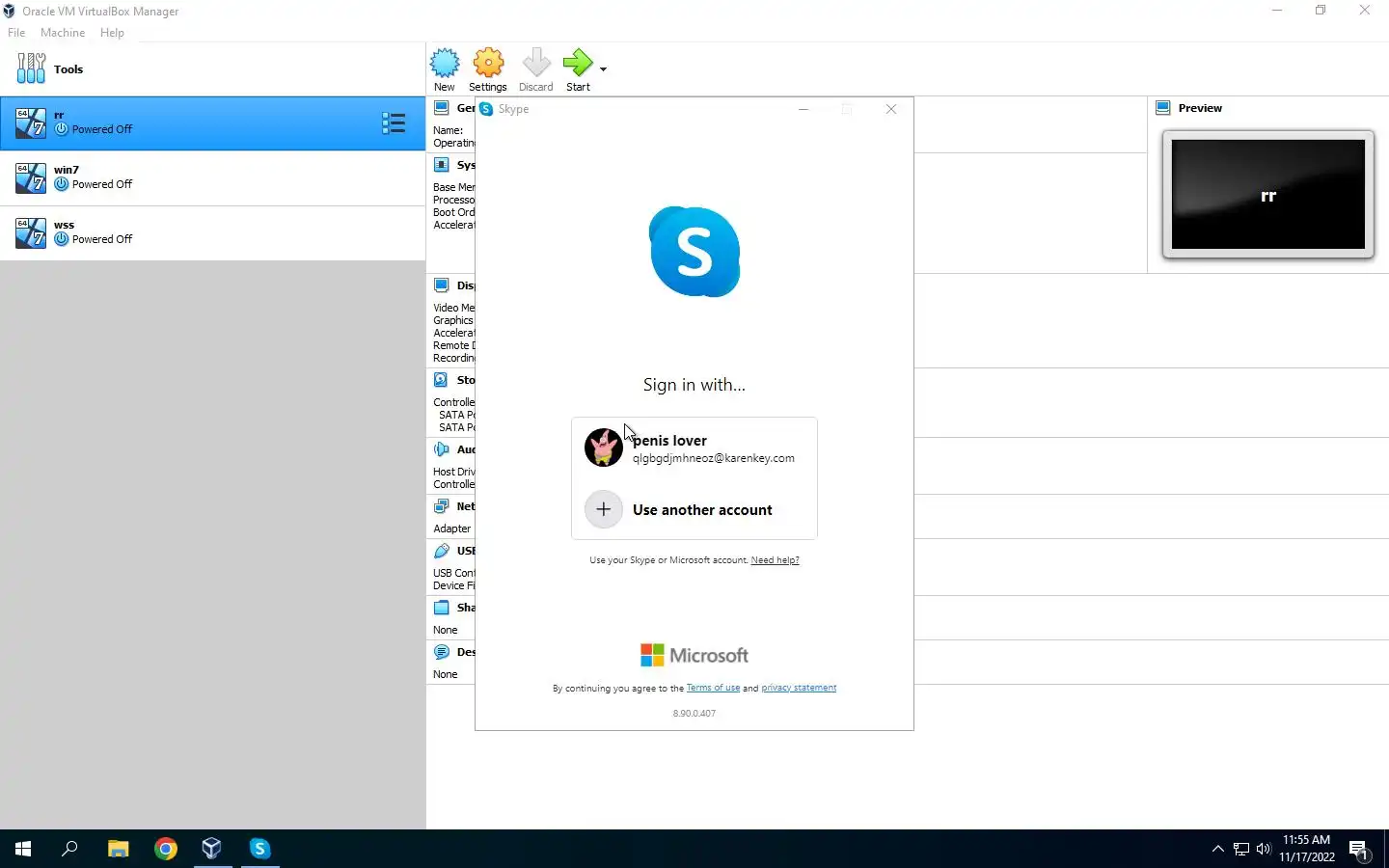Open File Explorer from the taskbar
Image resolution: width=1389 pixels, height=868 pixels.
[118, 849]
